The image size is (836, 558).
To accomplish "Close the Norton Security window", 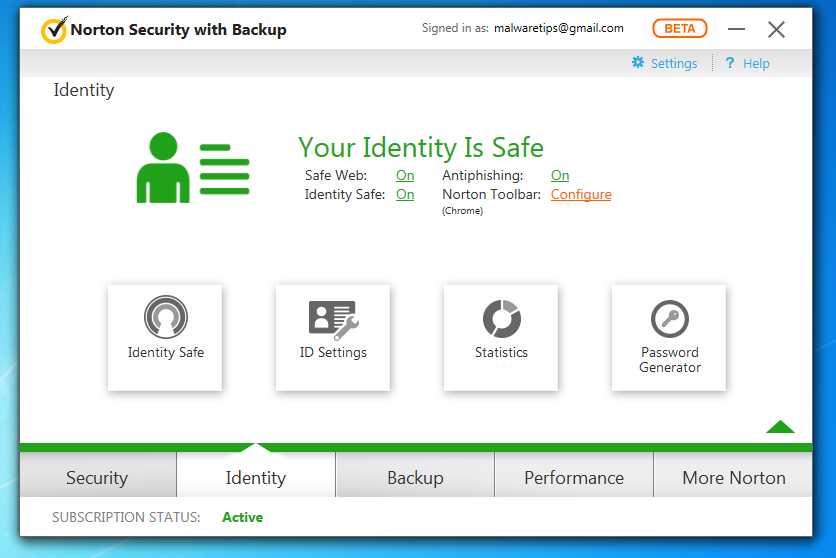I will (776, 29).
